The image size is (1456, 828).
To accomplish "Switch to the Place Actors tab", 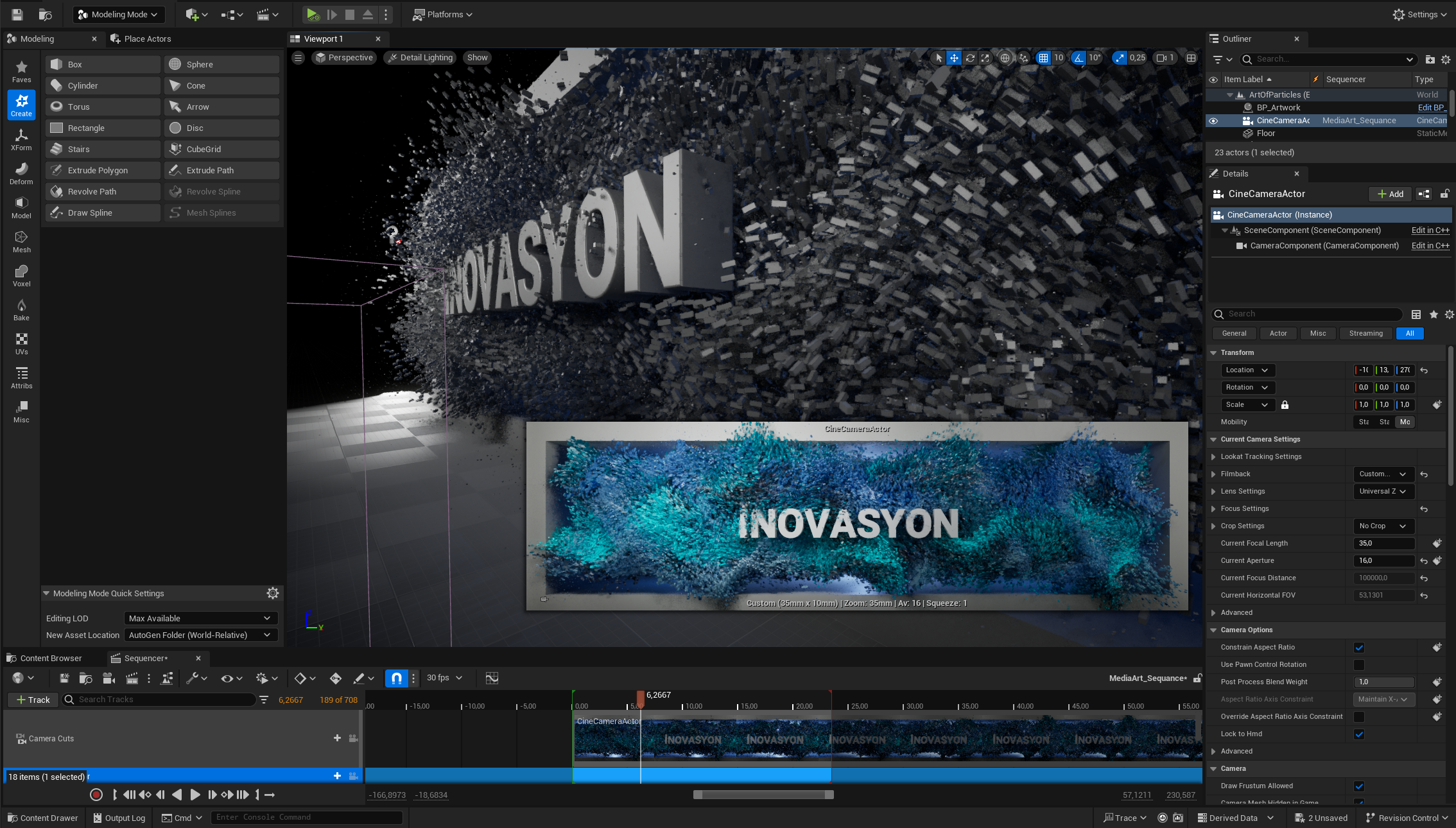I will click(x=141, y=39).
